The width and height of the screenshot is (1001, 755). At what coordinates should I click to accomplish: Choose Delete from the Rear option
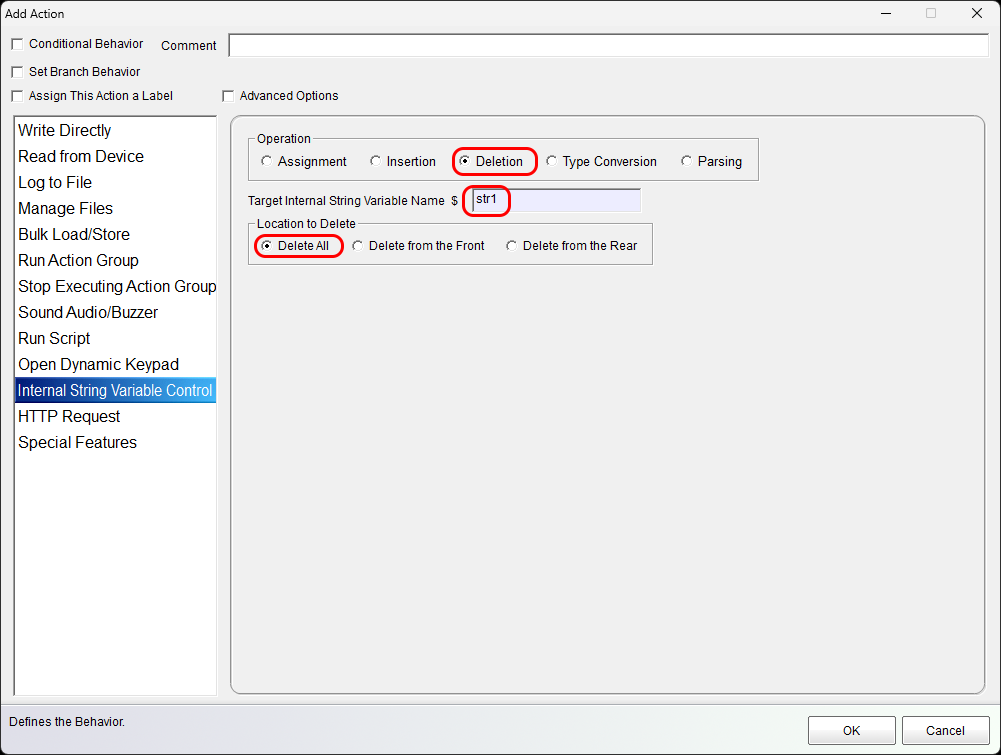[512, 246]
